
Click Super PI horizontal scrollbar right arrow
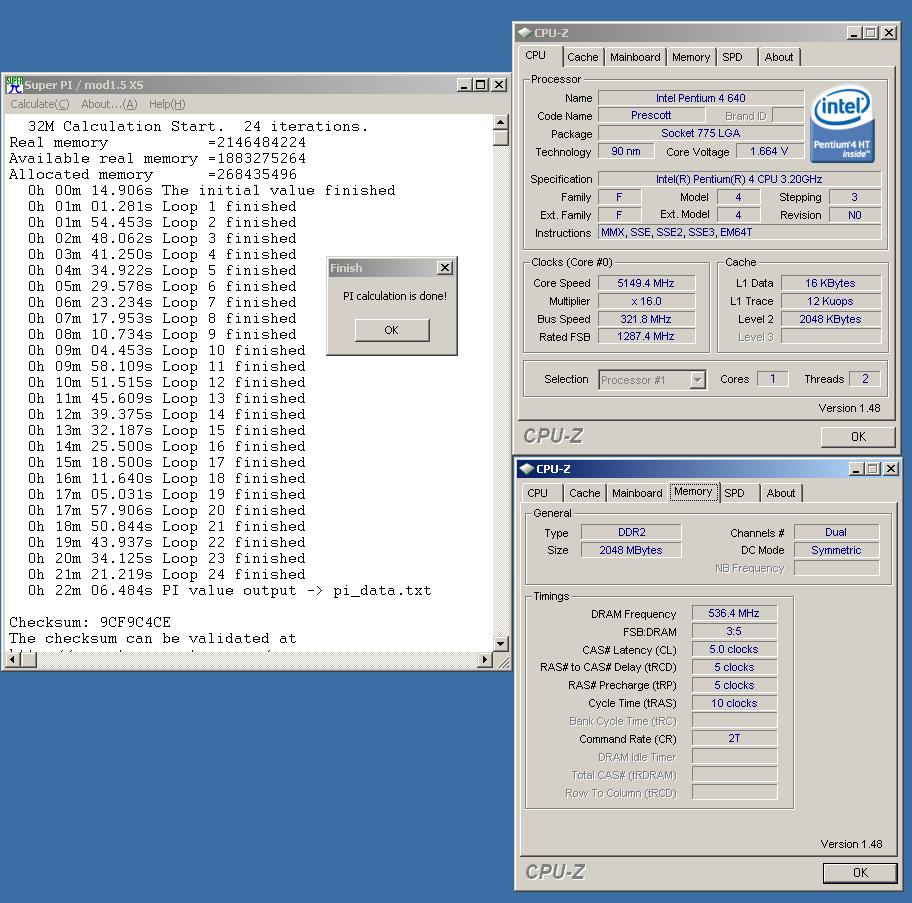point(484,660)
